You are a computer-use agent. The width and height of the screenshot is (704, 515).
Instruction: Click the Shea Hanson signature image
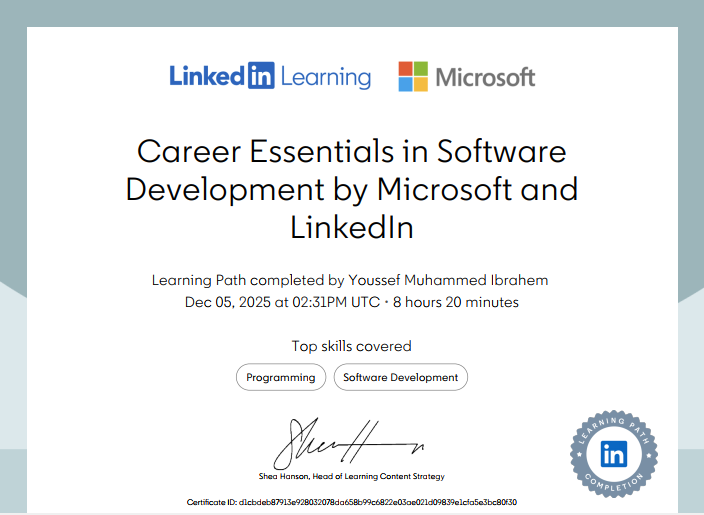tap(349, 444)
